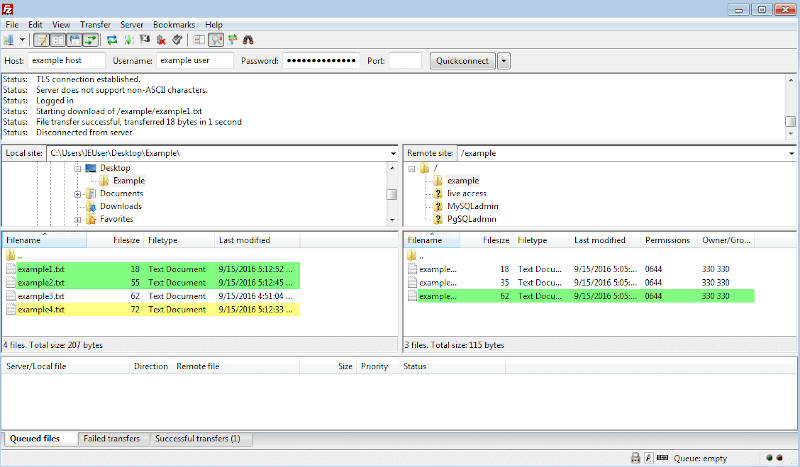The height and width of the screenshot is (467, 800).
Task: Select local file example2.txt
Action: tap(153, 282)
